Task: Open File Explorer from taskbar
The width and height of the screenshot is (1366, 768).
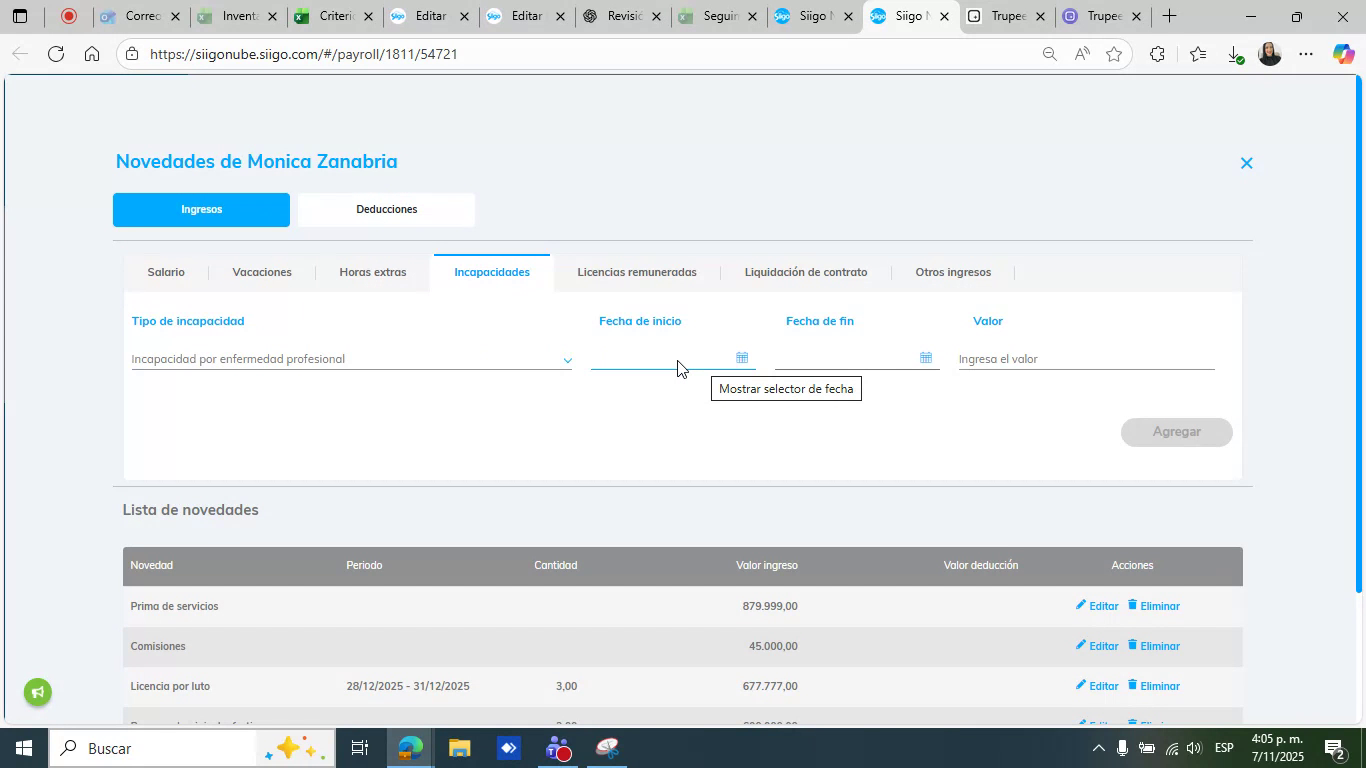Action: click(x=459, y=748)
